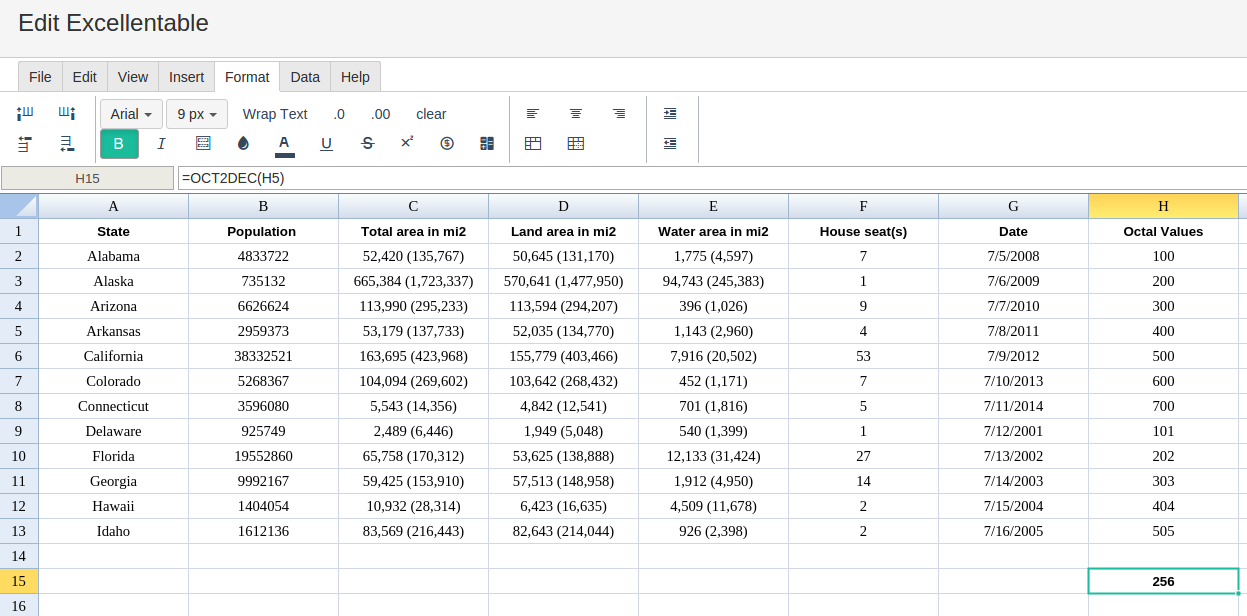Click the increase indent icon
1247x616 pixels.
coord(670,114)
